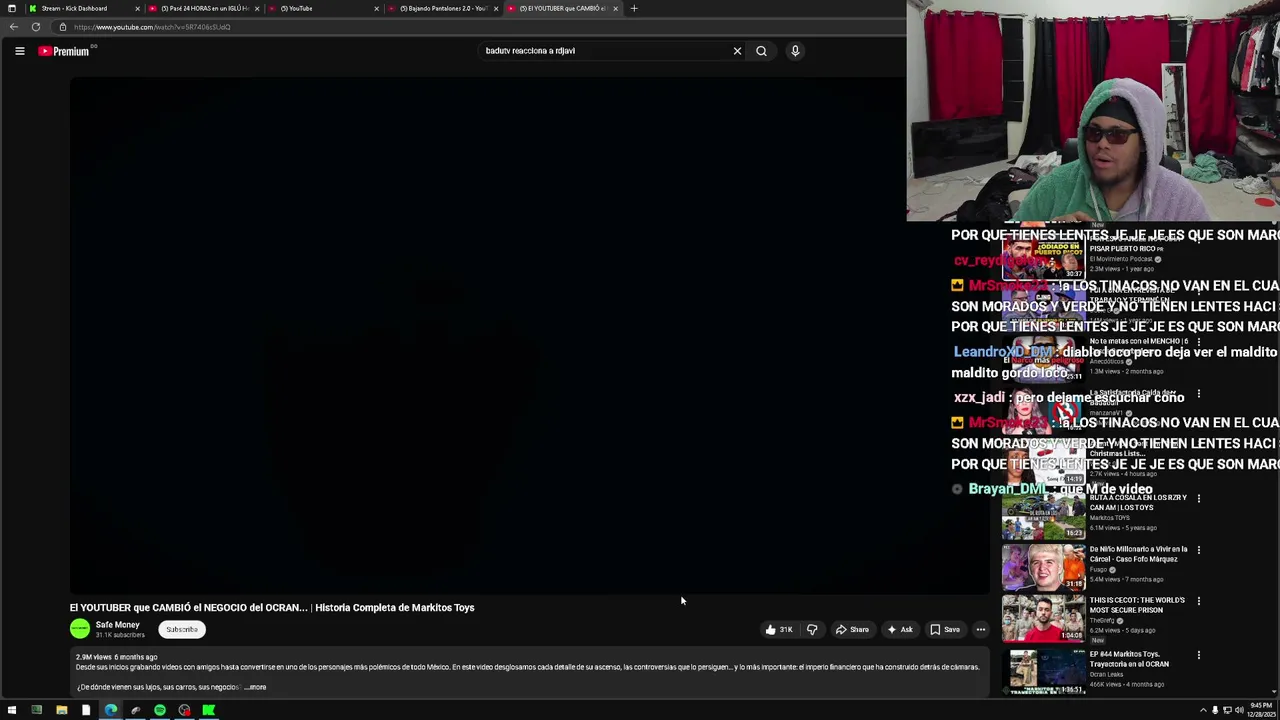Close the Bajando Pantalones 2.0 tab

496,8
